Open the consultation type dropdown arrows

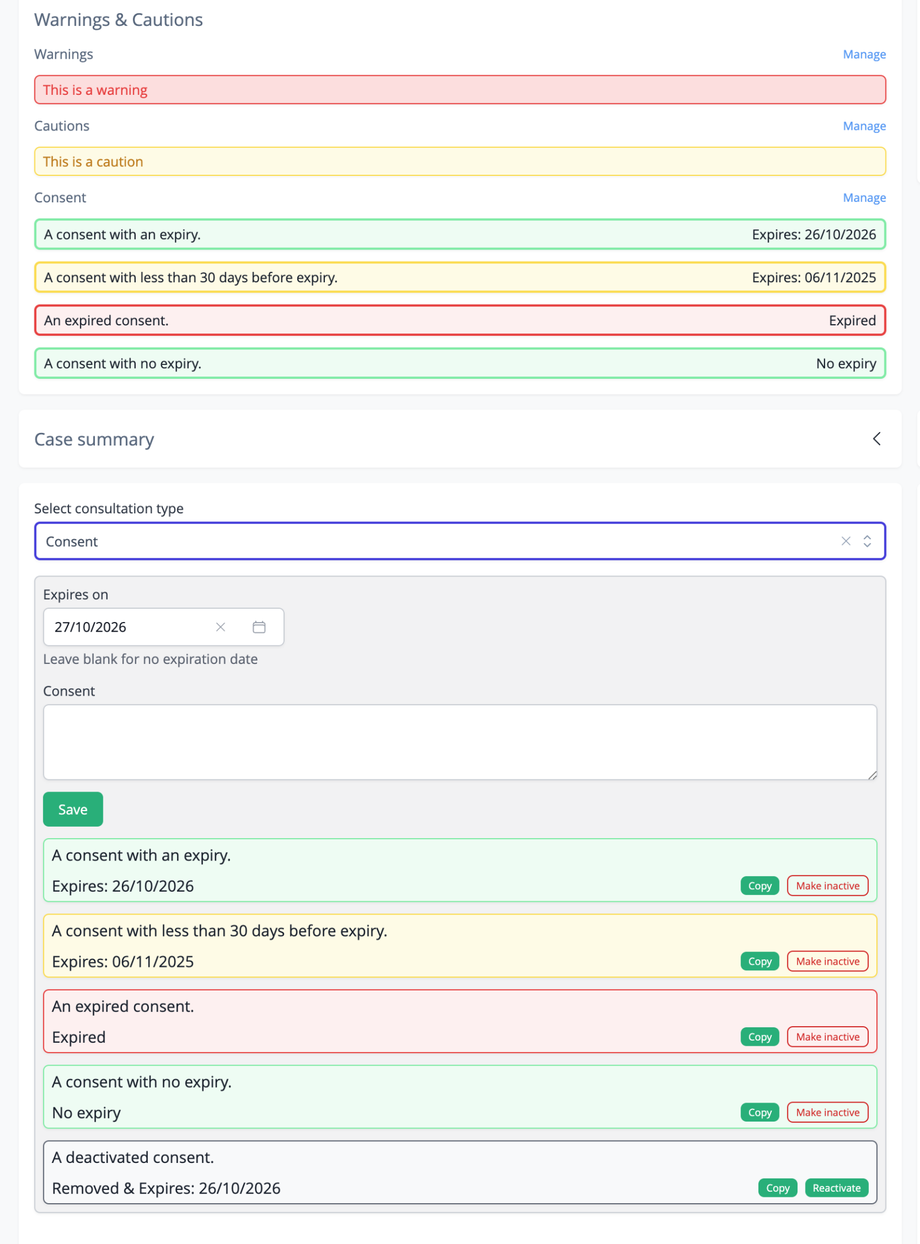pyautogui.click(x=868, y=541)
